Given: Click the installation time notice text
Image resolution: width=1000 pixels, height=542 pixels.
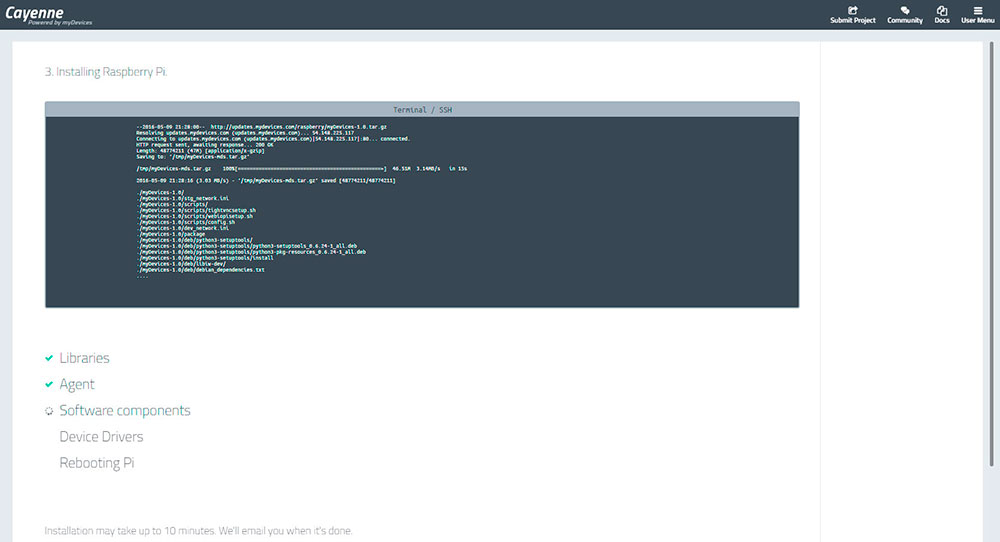Looking at the screenshot, I should point(198,530).
